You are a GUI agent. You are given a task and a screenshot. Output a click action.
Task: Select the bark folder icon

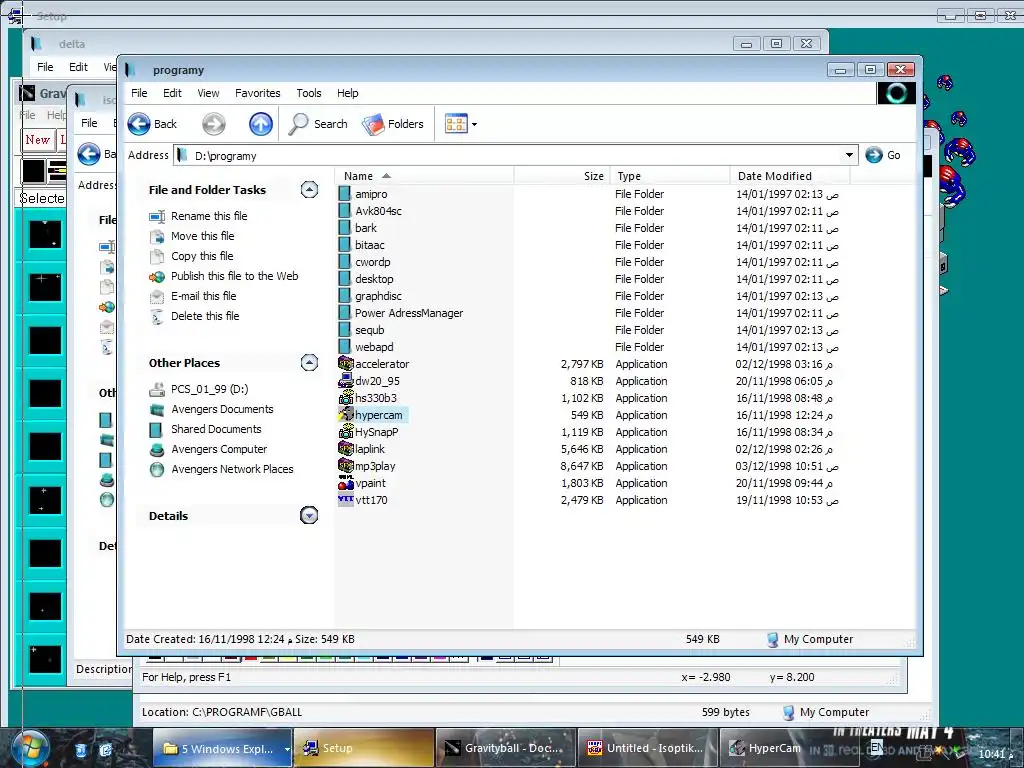(345, 228)
